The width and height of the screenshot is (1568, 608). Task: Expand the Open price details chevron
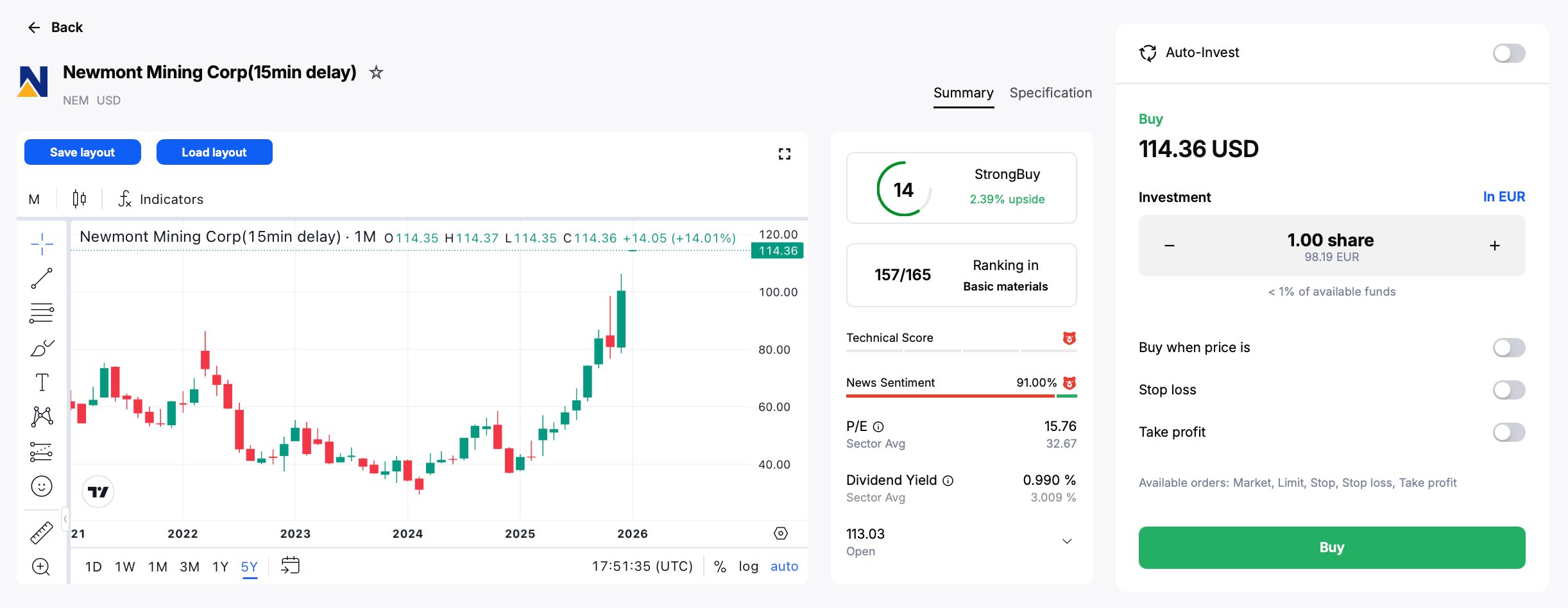click(x=1067, y=541)
